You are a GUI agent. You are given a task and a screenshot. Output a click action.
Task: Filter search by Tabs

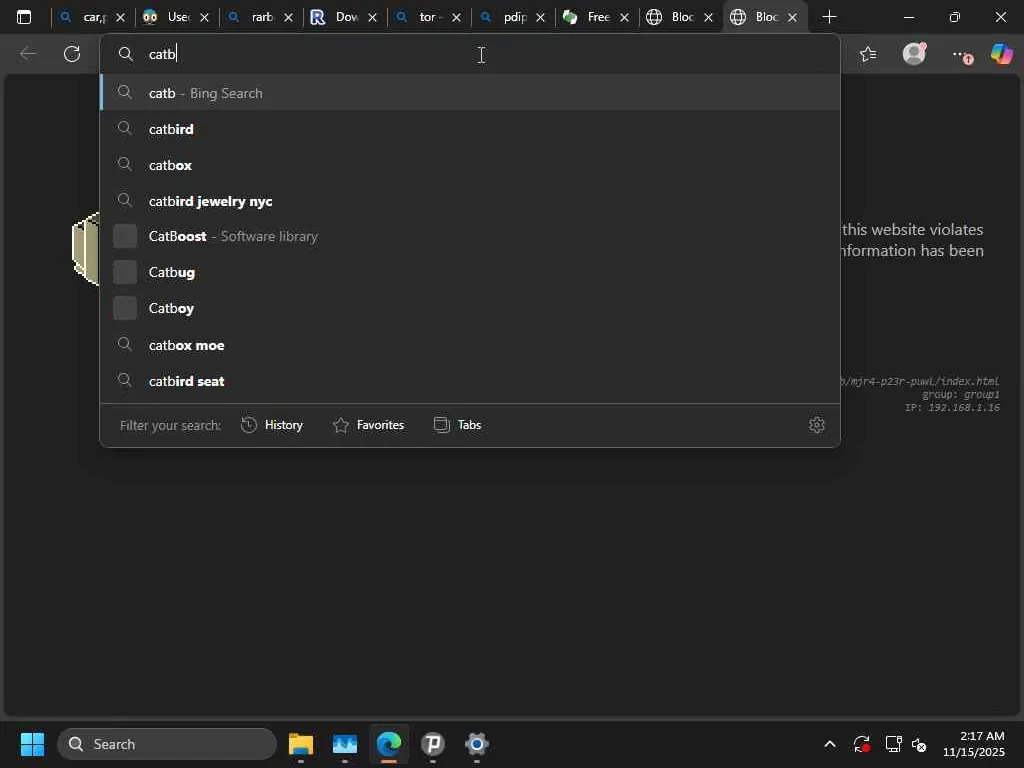tap(457, 425)
